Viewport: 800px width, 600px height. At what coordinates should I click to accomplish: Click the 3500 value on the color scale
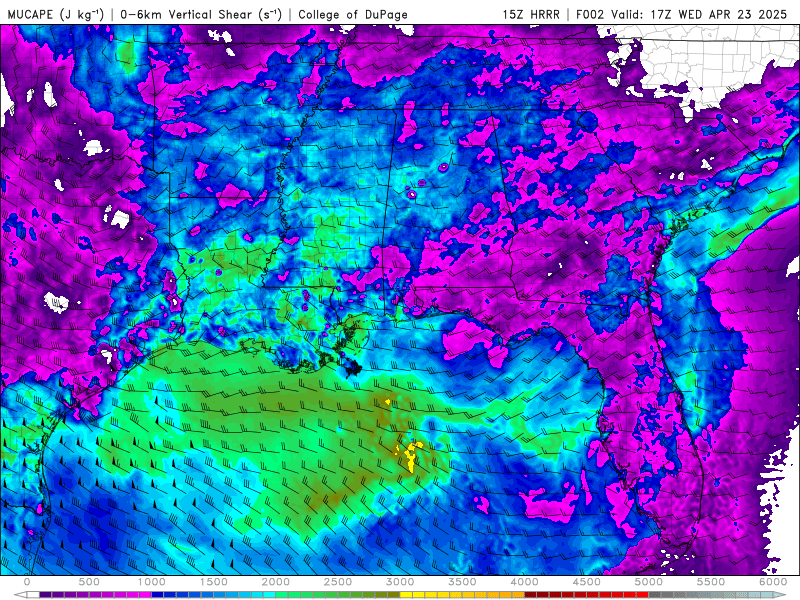(462, 582)
